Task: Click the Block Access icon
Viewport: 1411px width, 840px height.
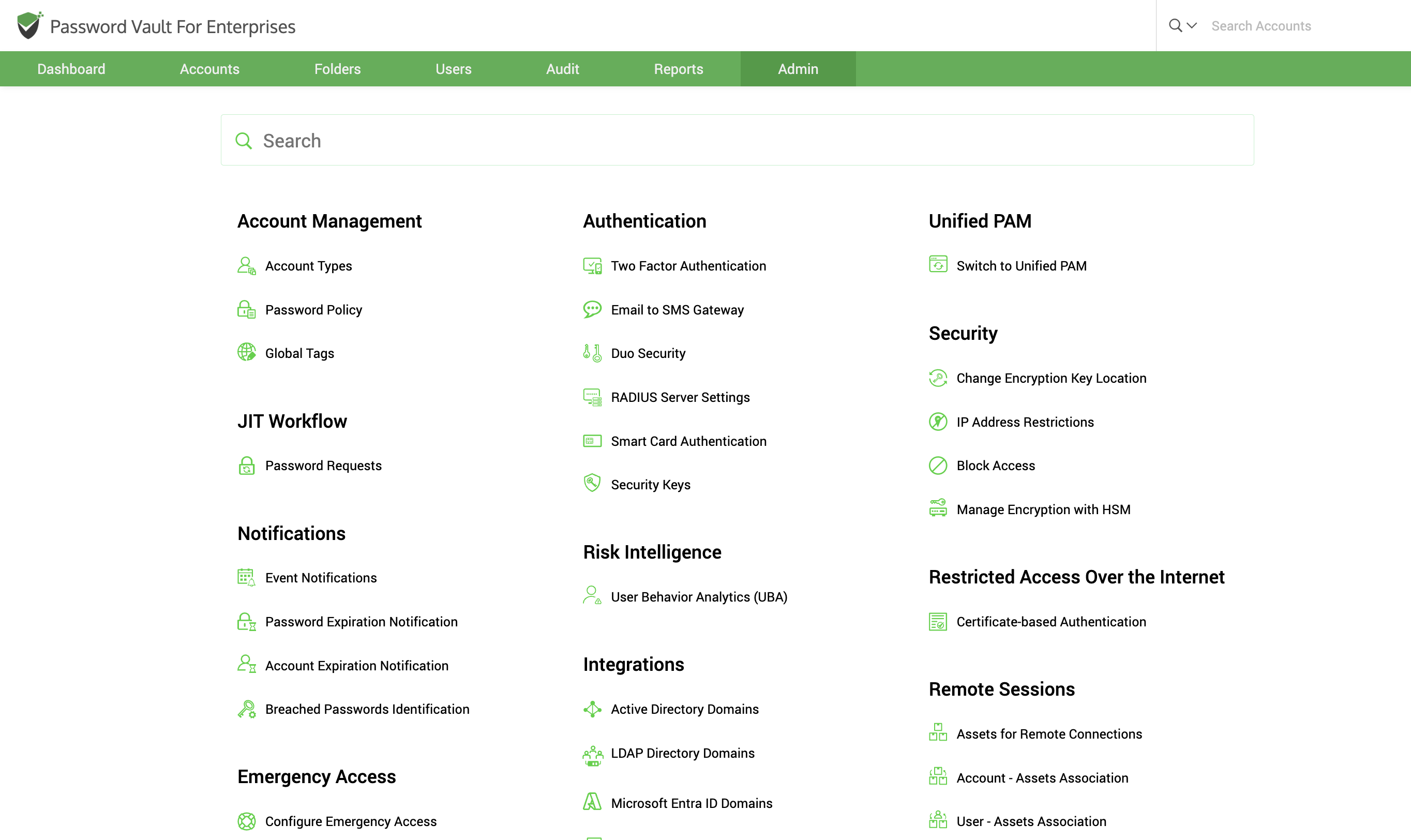Action: 938,466
